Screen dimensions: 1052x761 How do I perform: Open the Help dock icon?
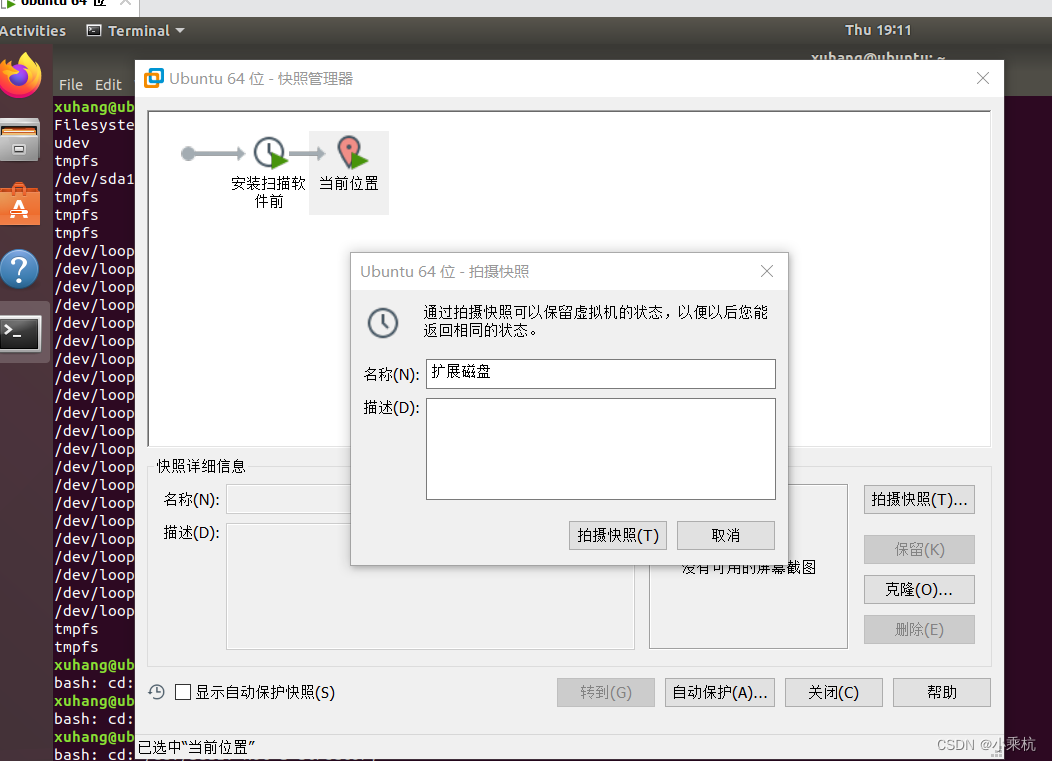click(x=19, y=269)
